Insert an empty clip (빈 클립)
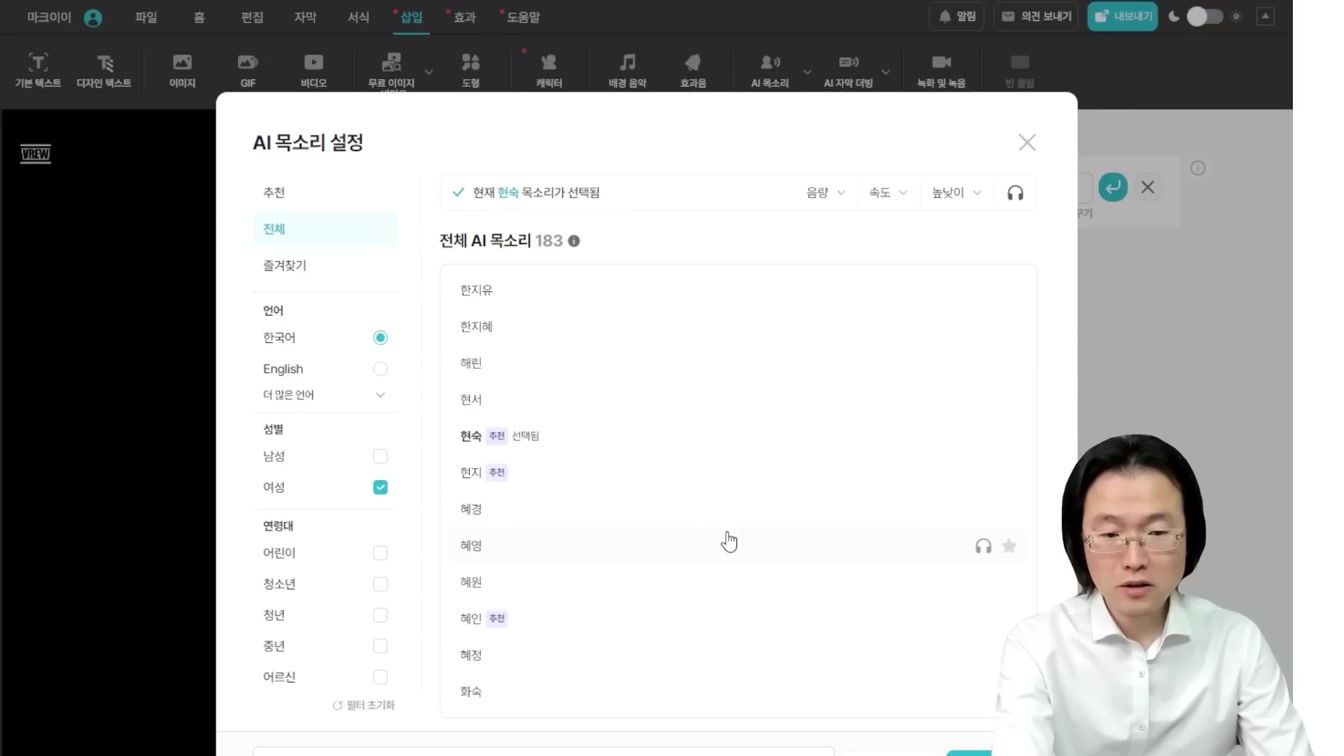Screen dimensions: 1344x756 [1020, 70]
